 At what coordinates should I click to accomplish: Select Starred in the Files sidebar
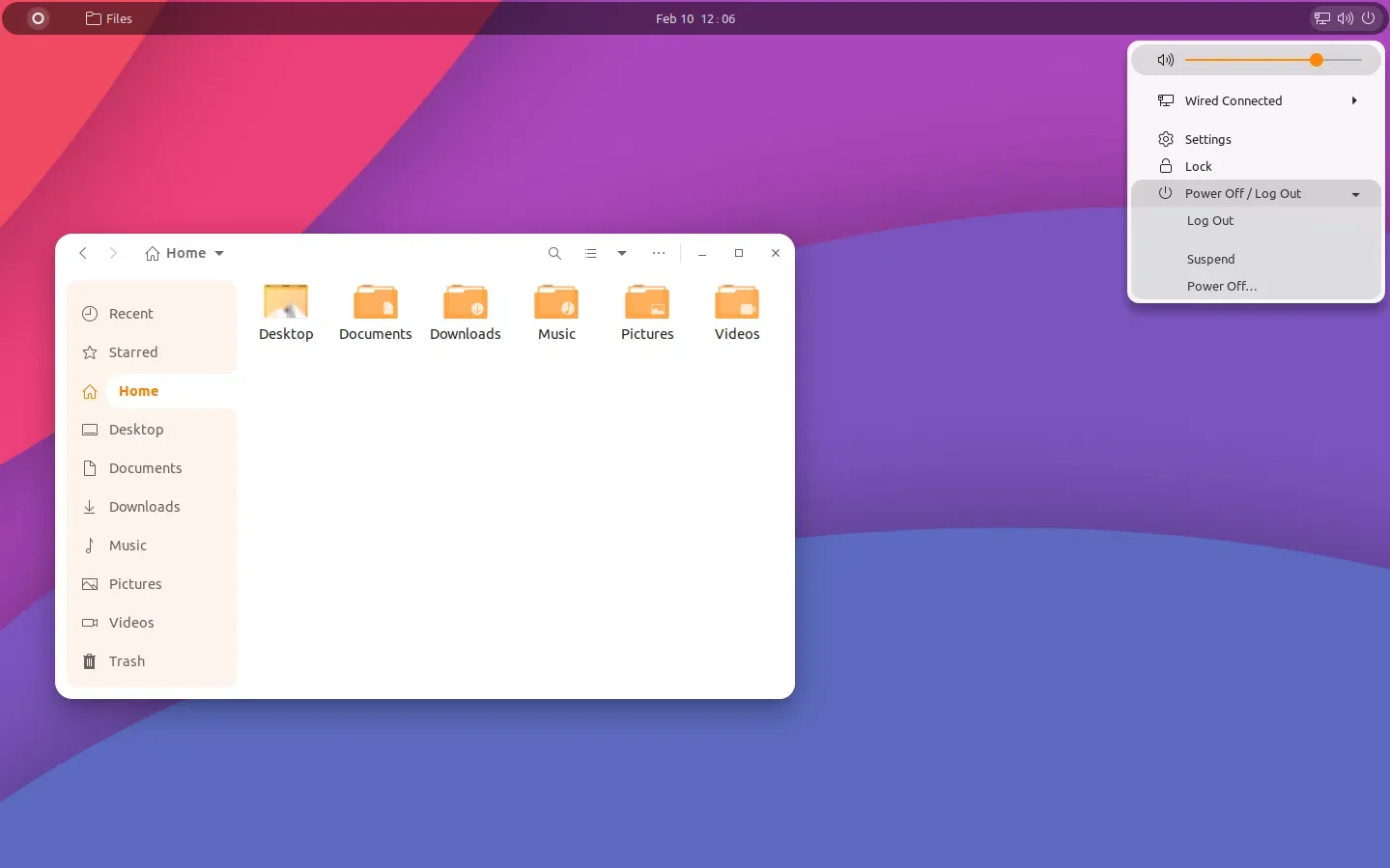point(133,352)
